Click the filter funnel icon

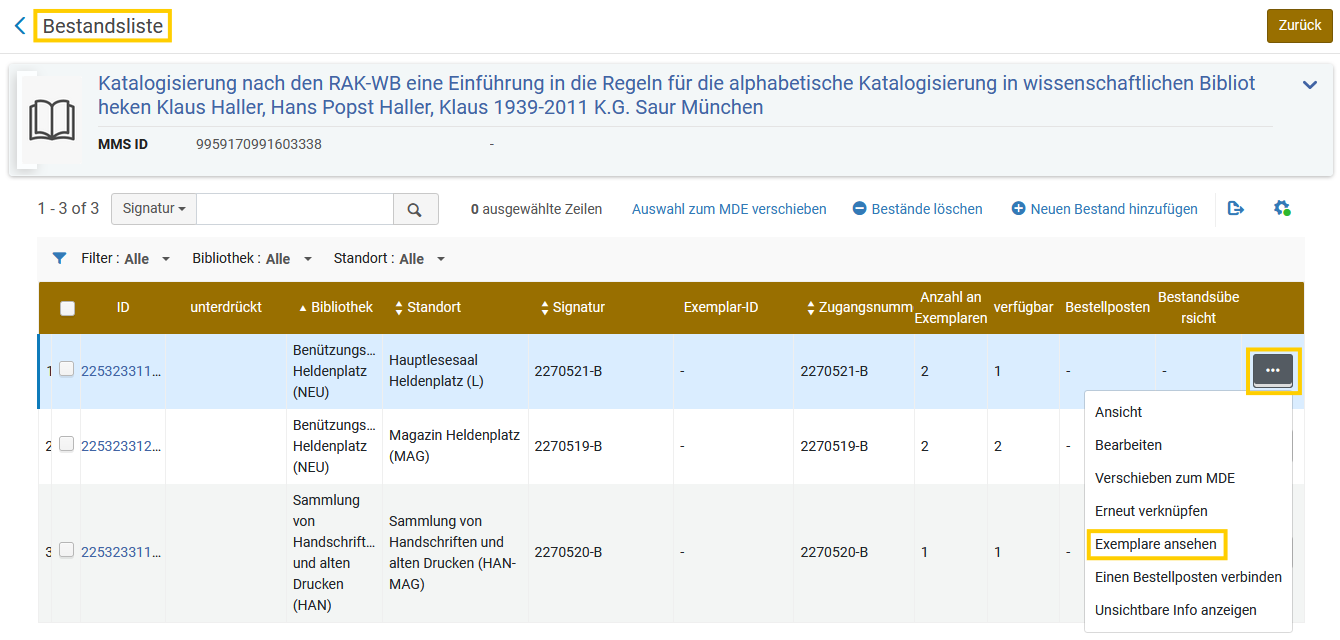[59, 258]
